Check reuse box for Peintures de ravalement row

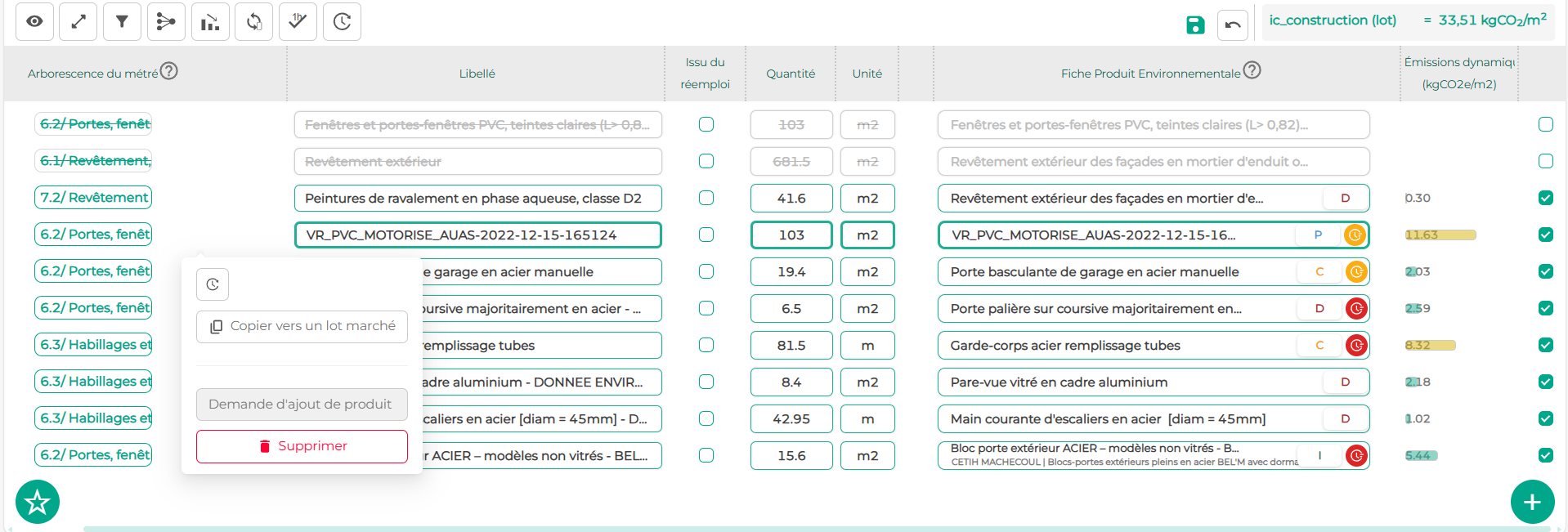706,198
